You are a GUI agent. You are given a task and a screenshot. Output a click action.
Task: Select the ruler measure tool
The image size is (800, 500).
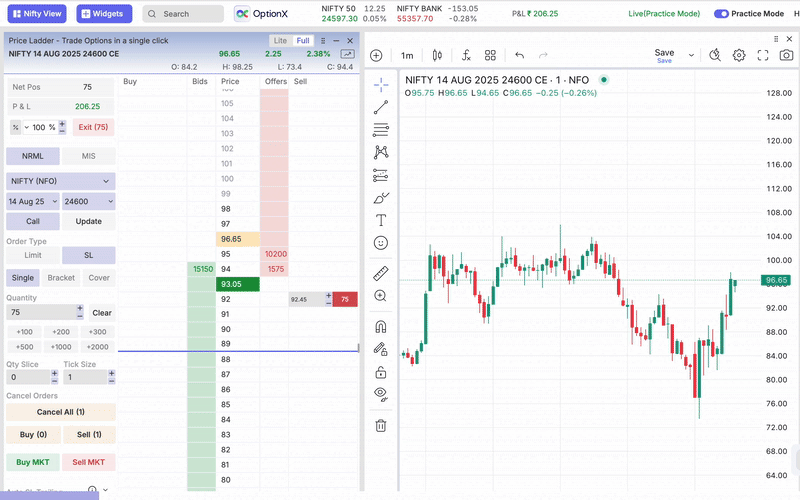pyautogui.click(x=380, y=273)
